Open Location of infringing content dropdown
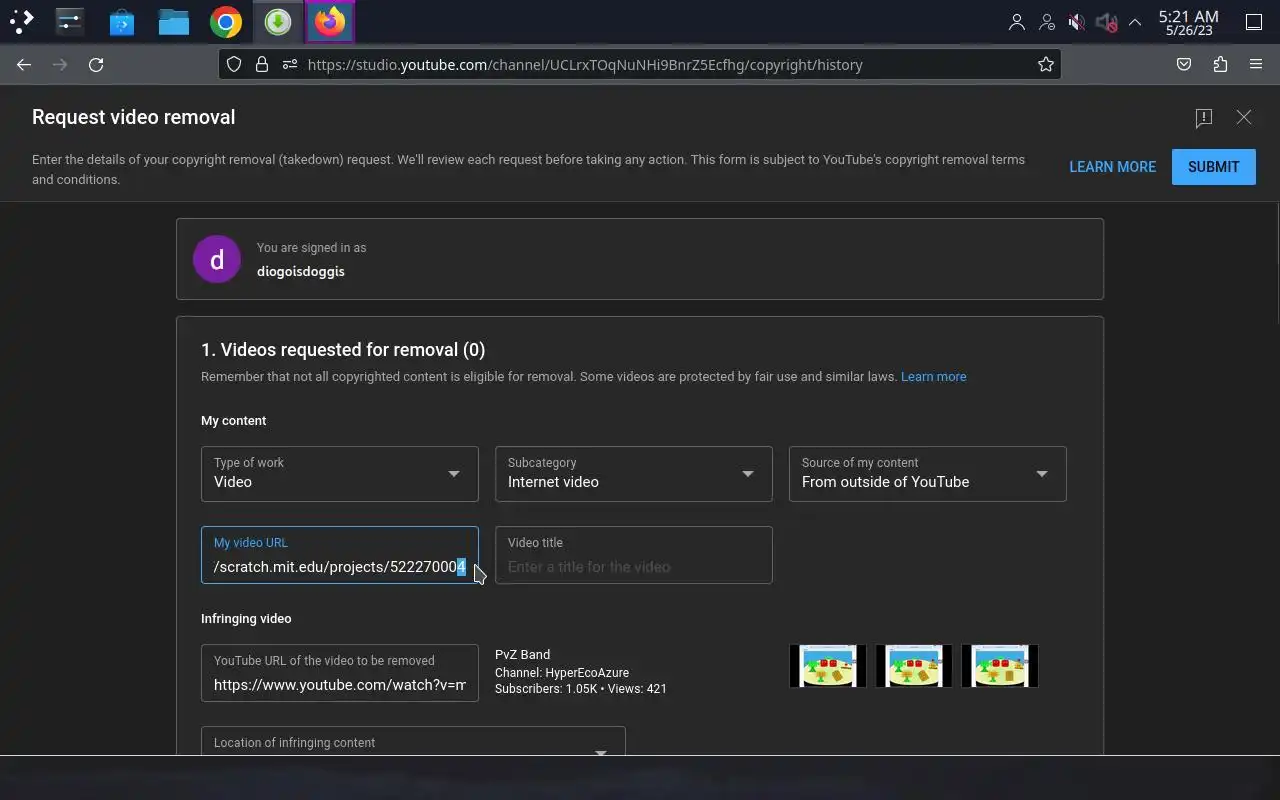The width and height of the screenshot is (1280, 800). click(x=413, y=741)
